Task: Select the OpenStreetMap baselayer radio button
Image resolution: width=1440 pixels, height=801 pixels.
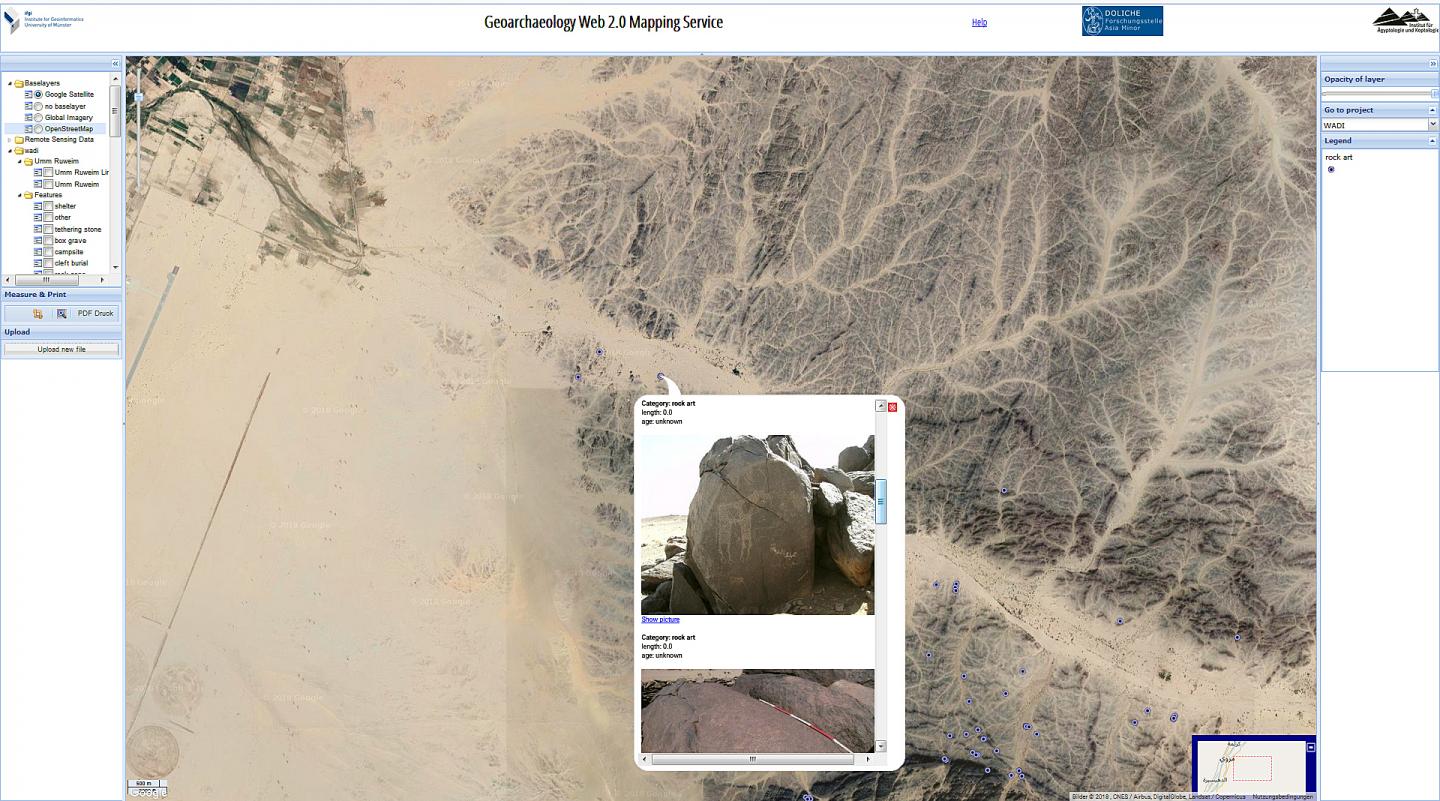Action: [39, 129]
